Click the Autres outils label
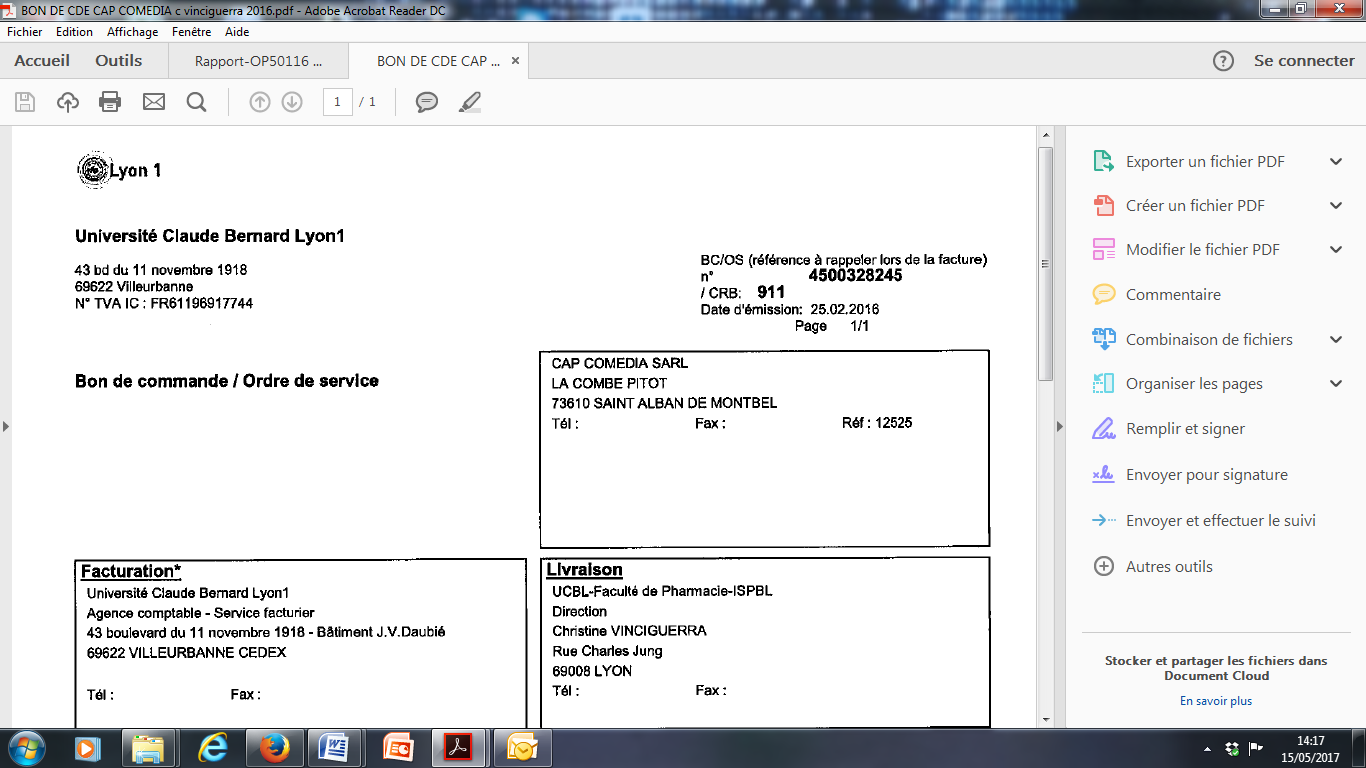1366x768 pixels. tap(1169, 566)
